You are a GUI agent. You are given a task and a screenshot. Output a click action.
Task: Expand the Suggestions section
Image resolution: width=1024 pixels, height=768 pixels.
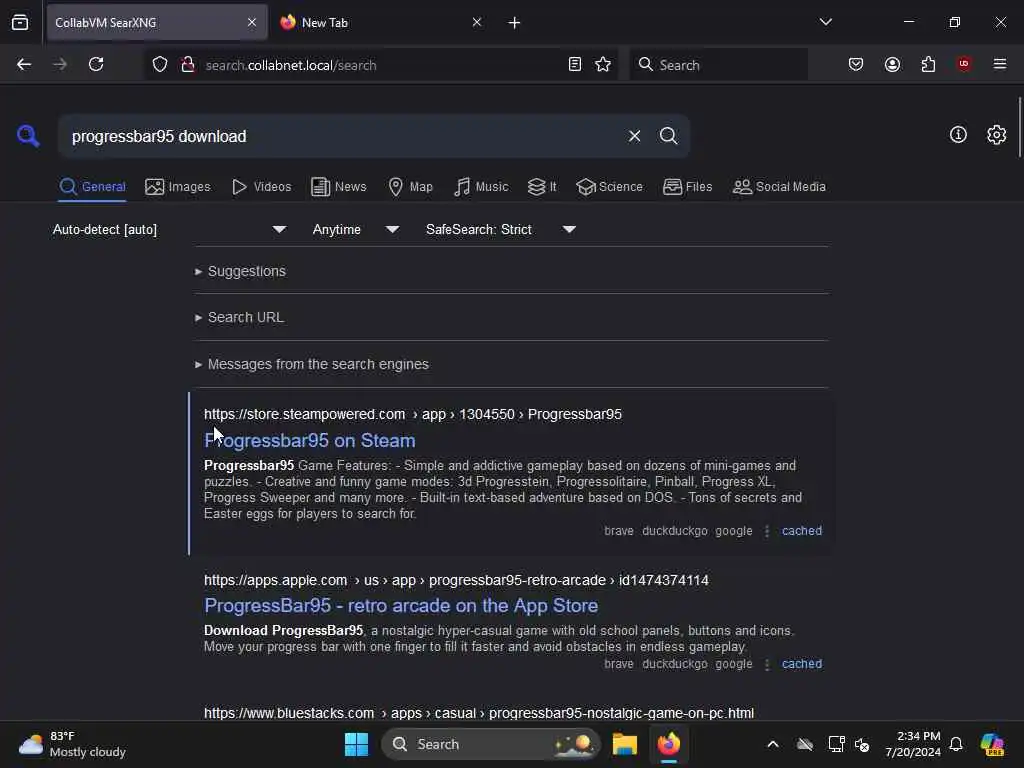tap(240, 271)
